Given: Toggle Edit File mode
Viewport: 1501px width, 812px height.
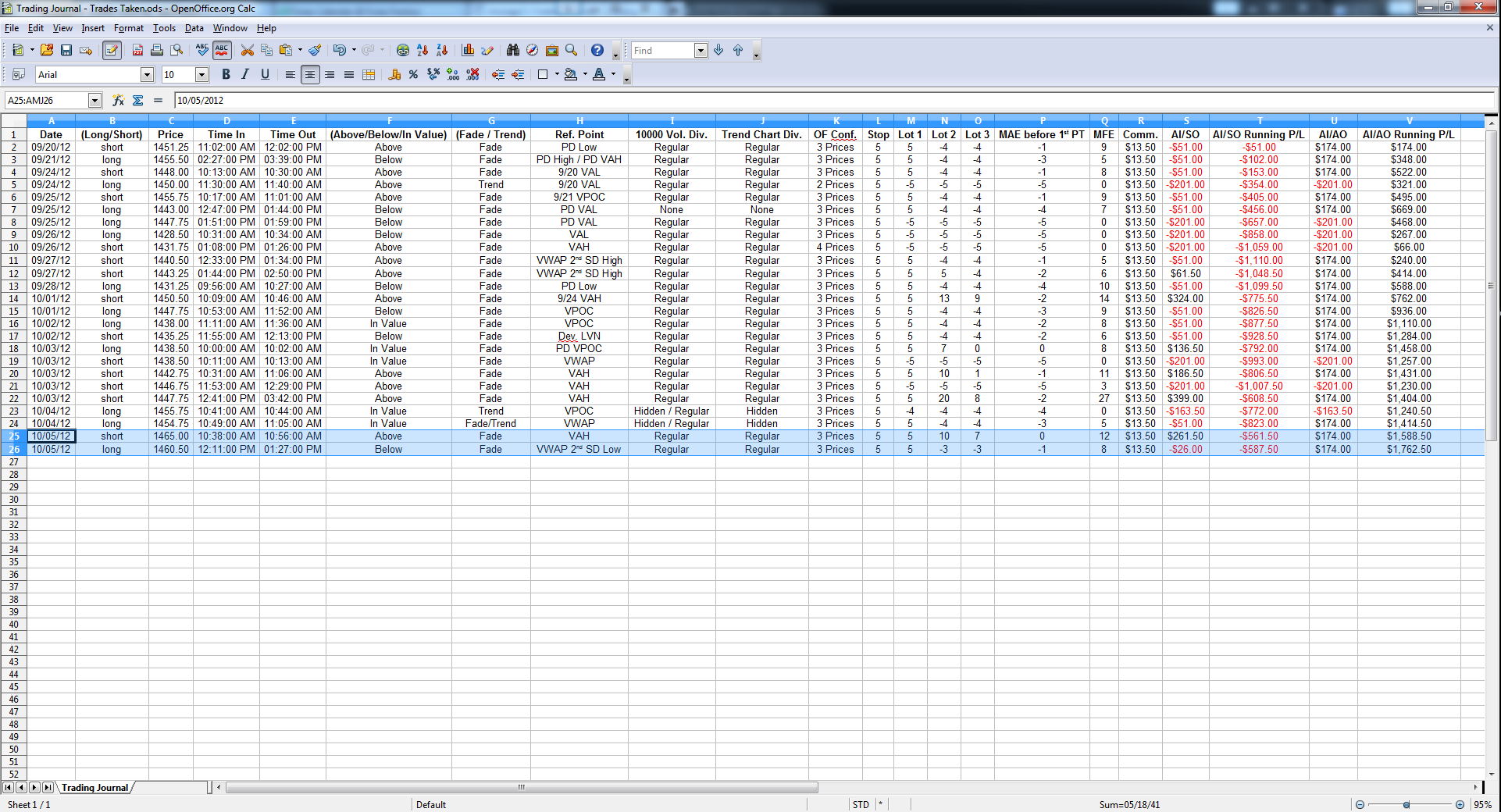Looking at the screenshot, I should [x=112, y=50].
